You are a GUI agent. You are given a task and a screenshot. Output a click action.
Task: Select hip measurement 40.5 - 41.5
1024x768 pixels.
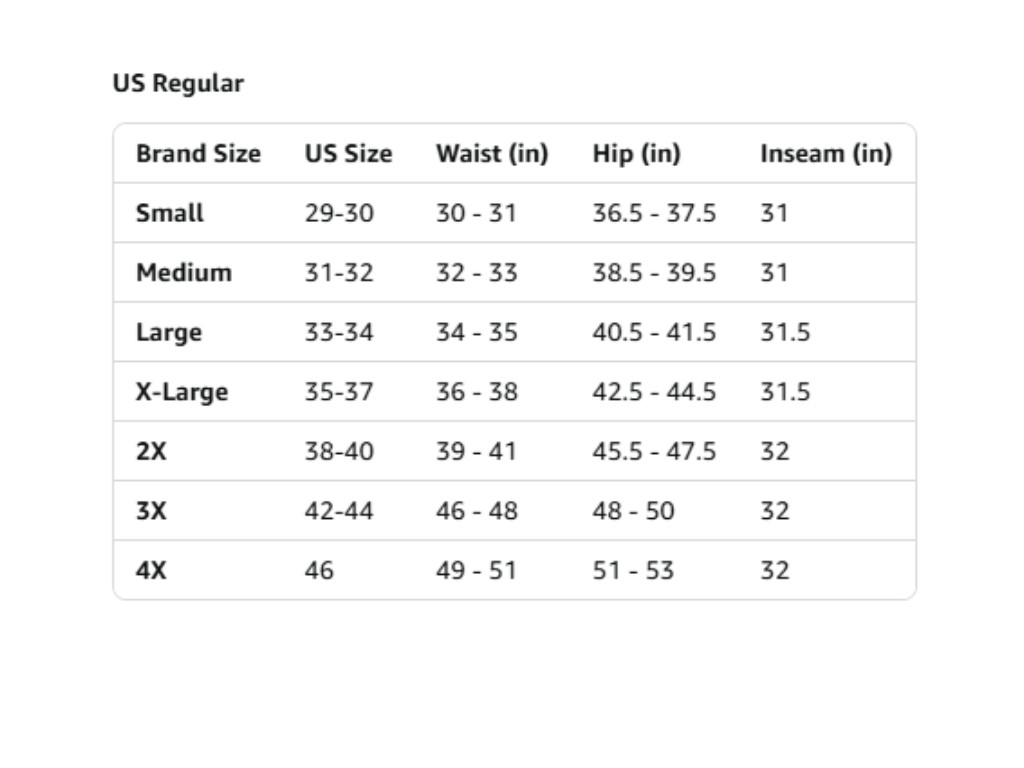(654, 333)
